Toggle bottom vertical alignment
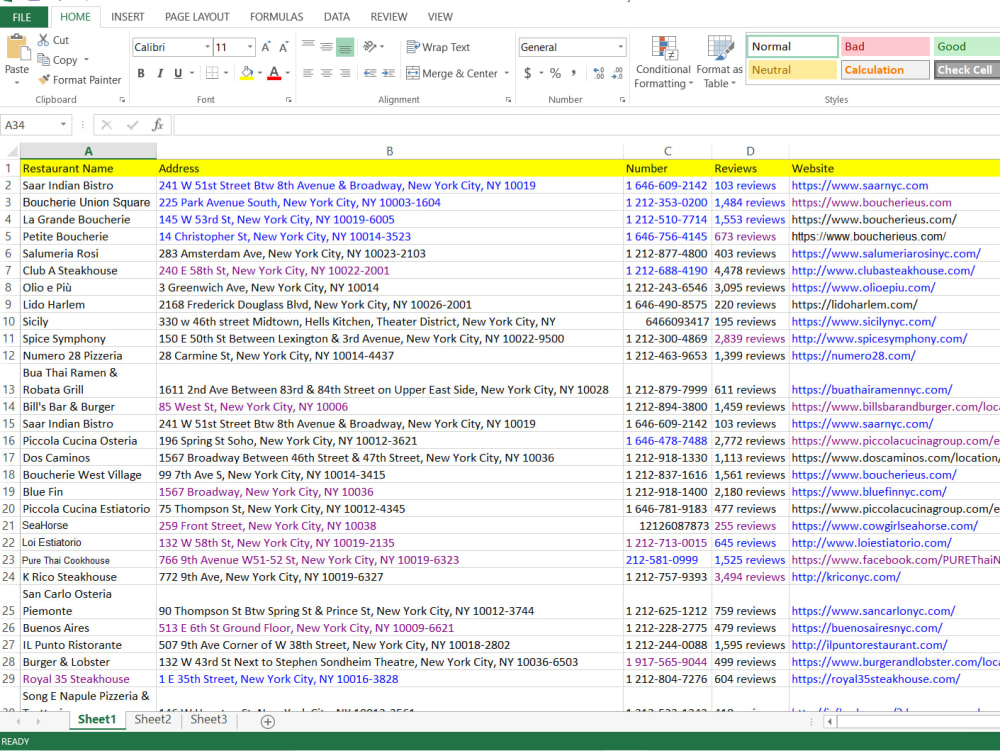 (x=345, y=47)
